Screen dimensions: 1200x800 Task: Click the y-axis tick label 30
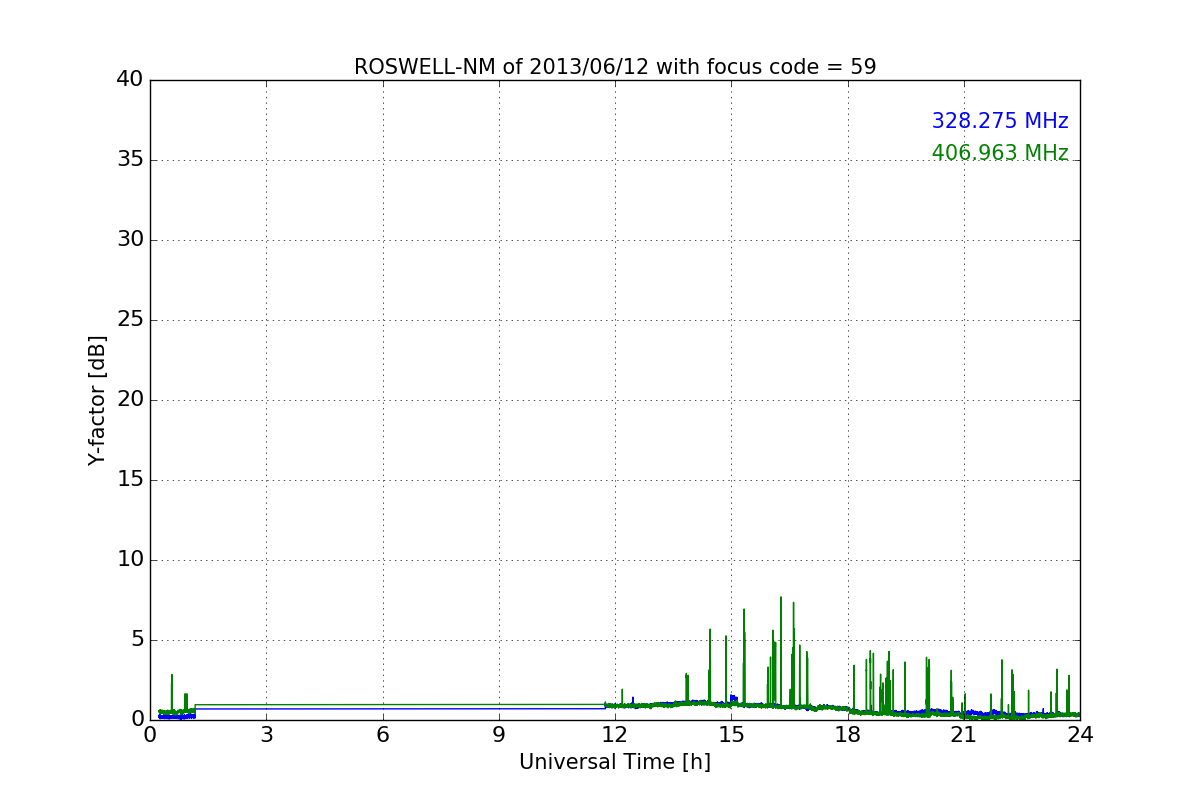click(x=130, y=240)
